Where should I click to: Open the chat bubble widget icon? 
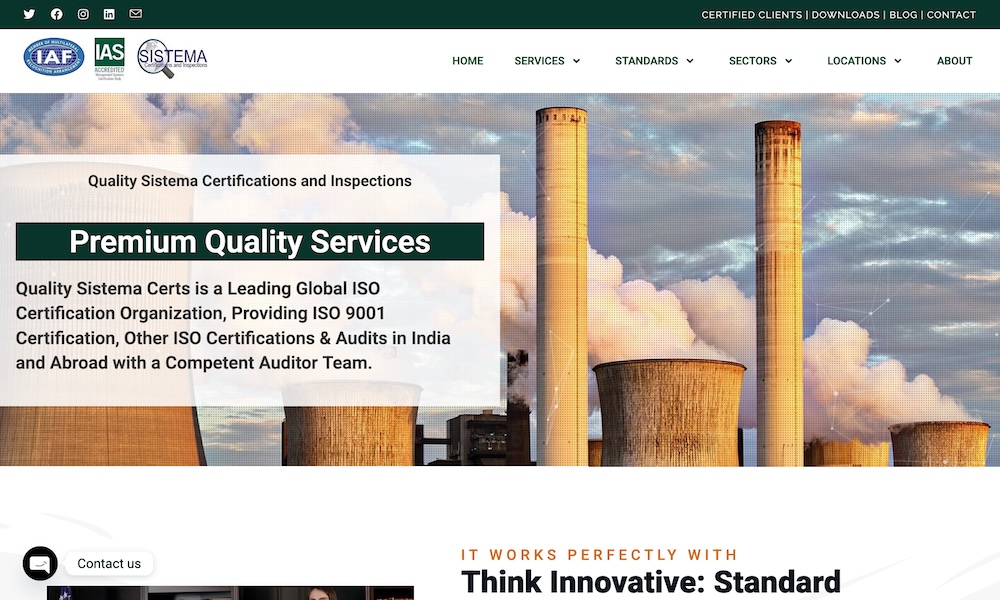(x=40, y=563)
